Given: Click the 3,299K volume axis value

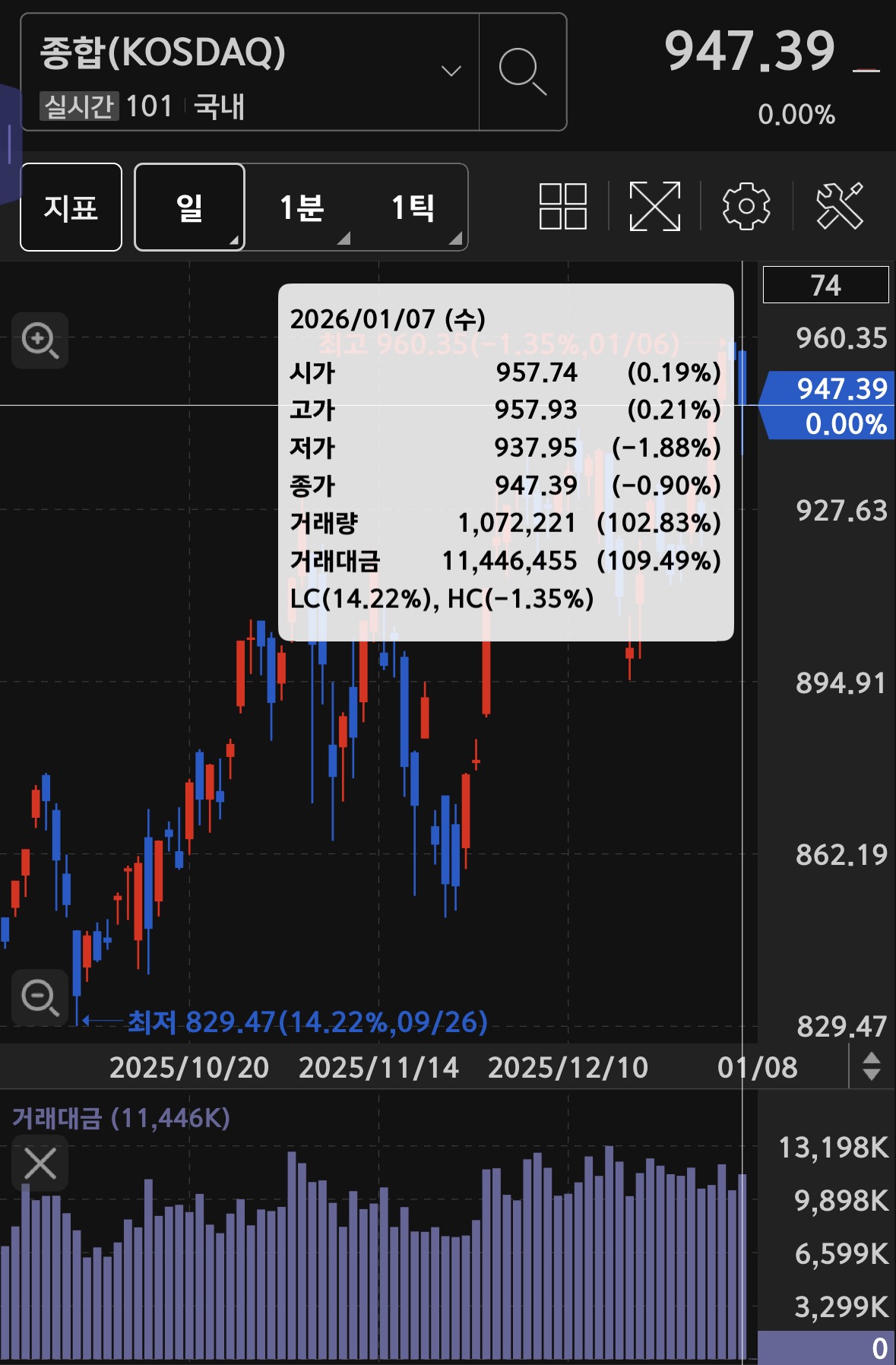Looking at the screenshot, I should 841,1307.
